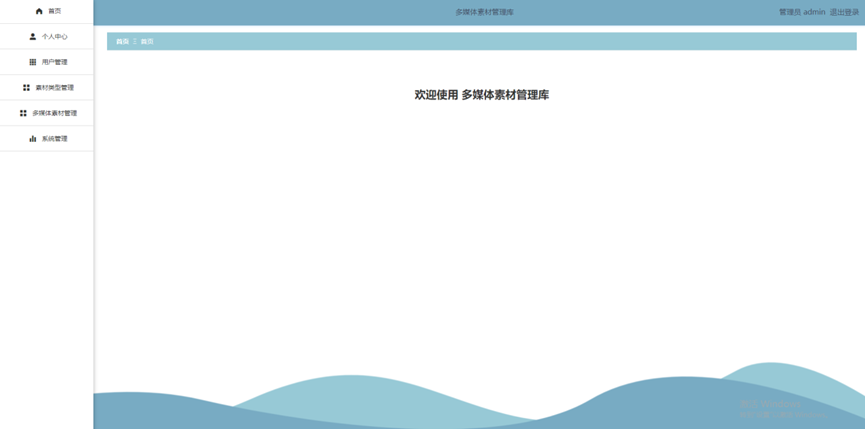This screenshot has width=865, height=429.
Task: Click the person icon beside 个人中心
Action: 33,36
